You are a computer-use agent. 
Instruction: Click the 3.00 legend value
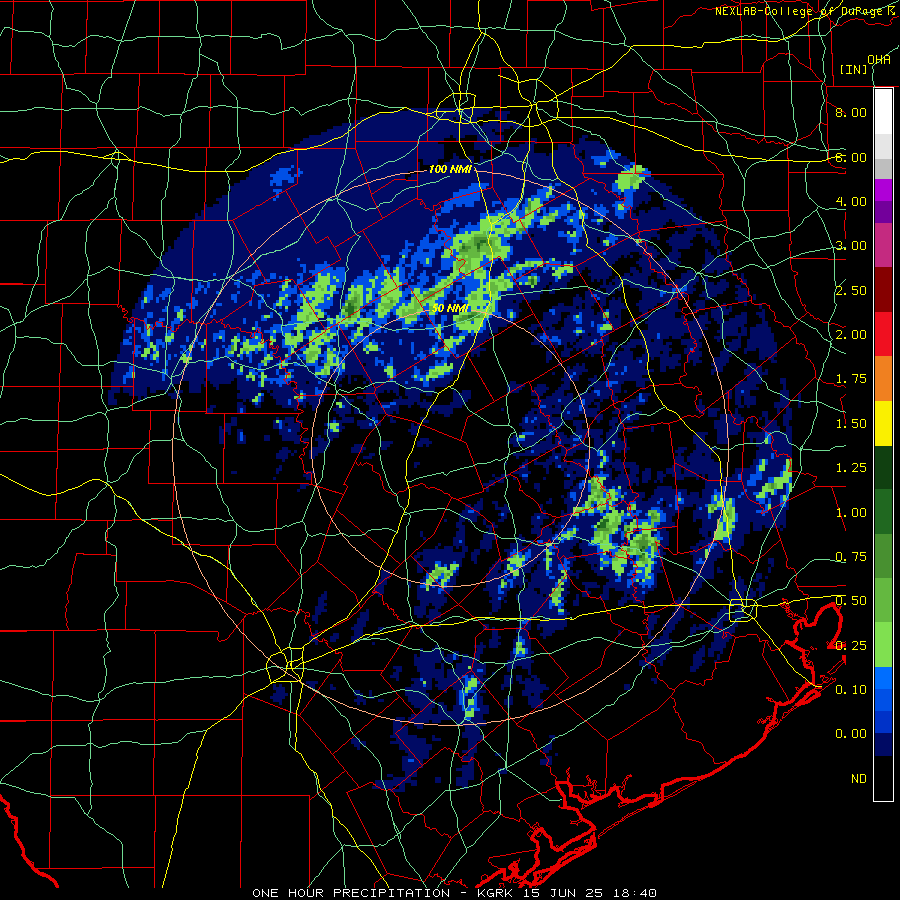click(x=851, y=246)
